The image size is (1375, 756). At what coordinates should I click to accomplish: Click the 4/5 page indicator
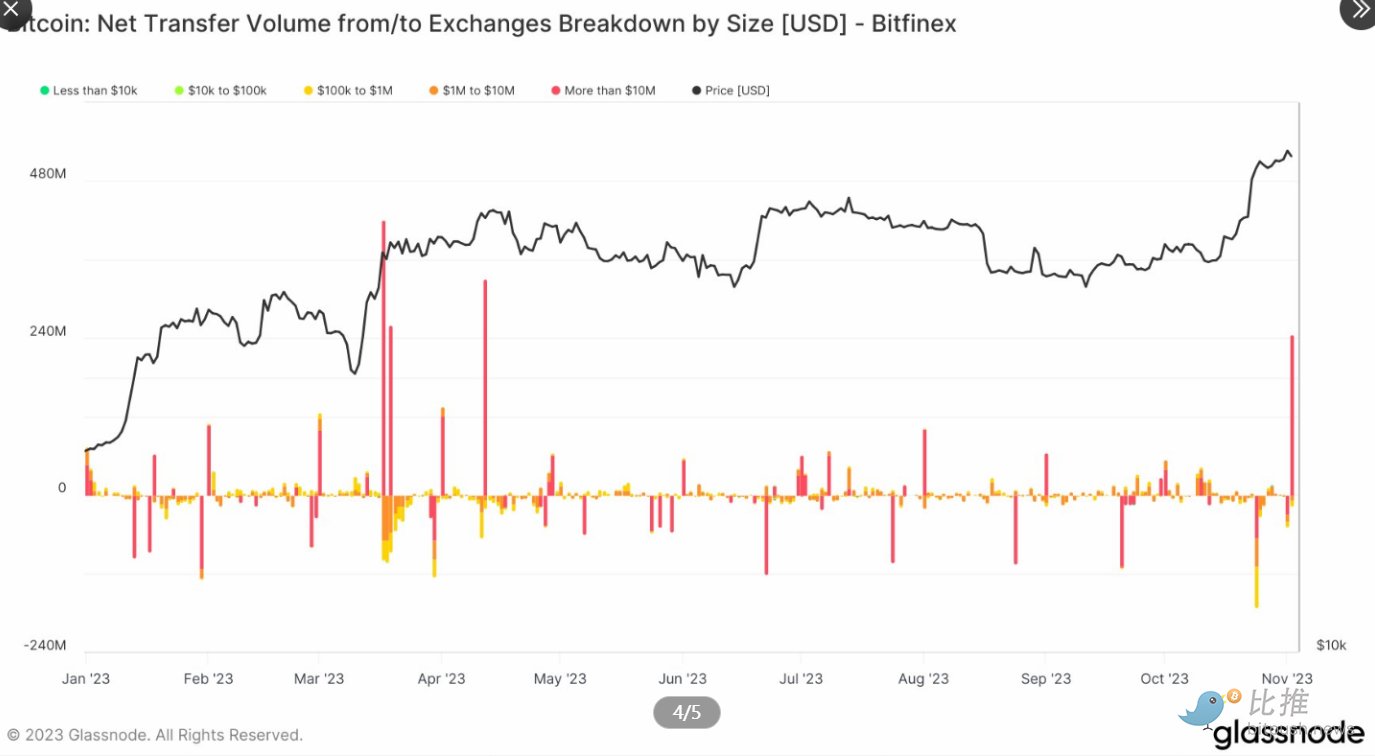point(686,713)
